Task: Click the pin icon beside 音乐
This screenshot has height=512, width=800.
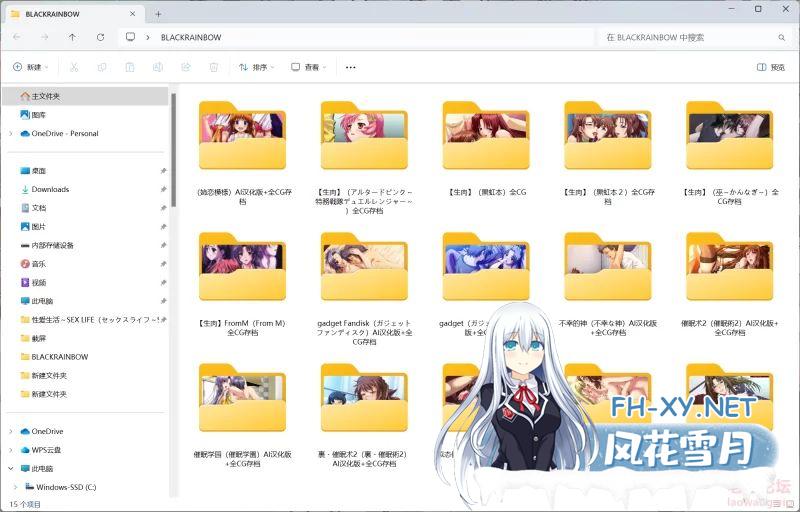Action: [x=163, y=264]
